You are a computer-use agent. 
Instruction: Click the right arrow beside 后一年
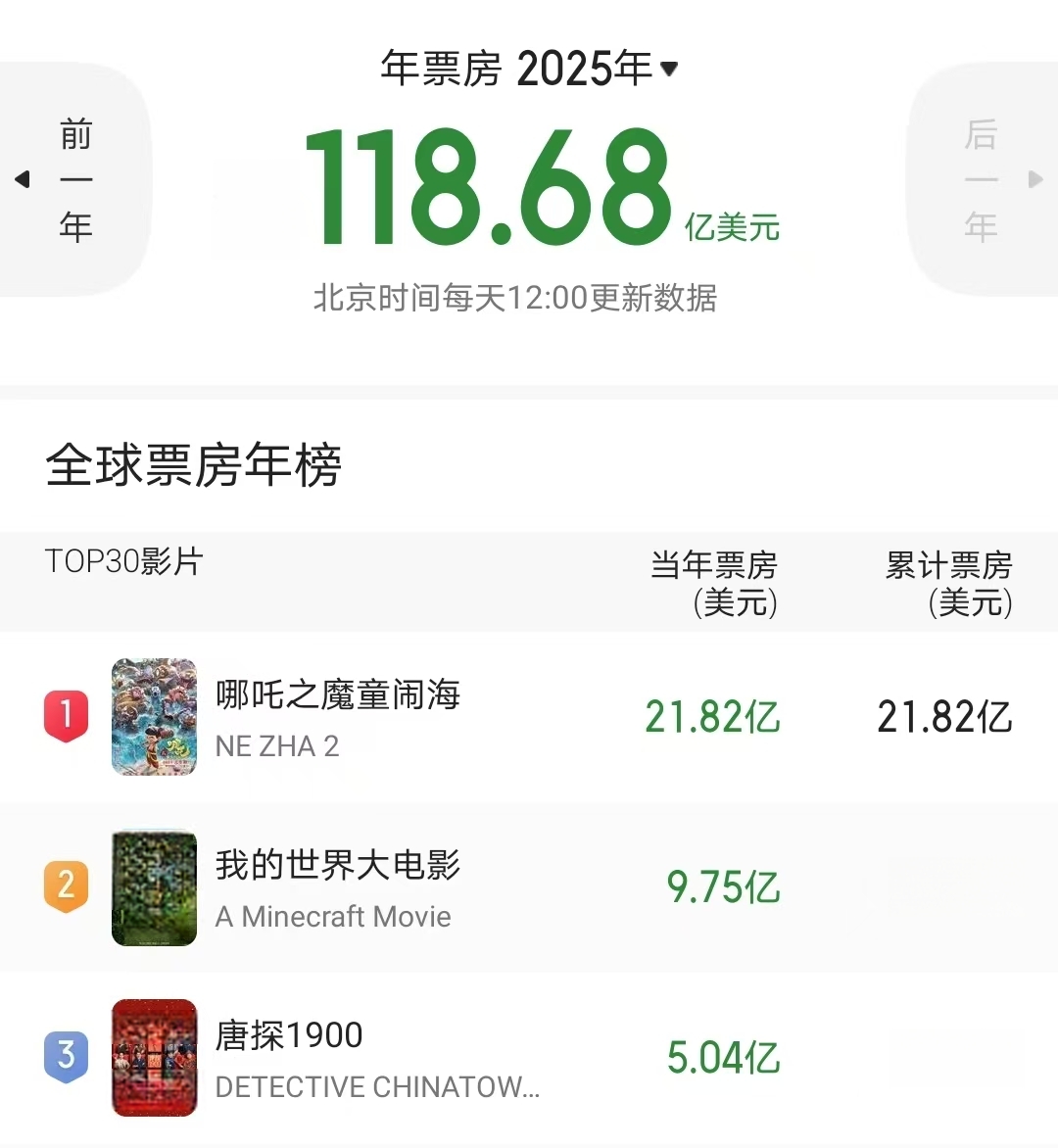tap(1034, 179)
